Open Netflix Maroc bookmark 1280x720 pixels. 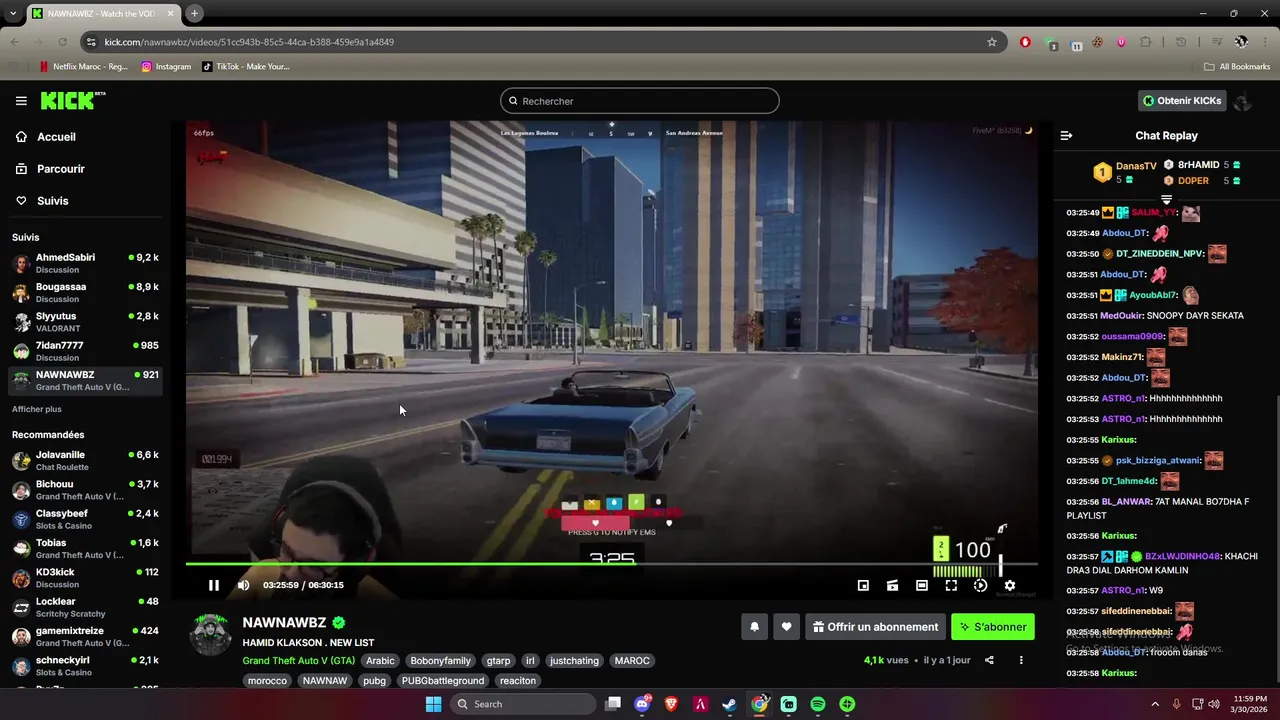[x=84, y=67]
